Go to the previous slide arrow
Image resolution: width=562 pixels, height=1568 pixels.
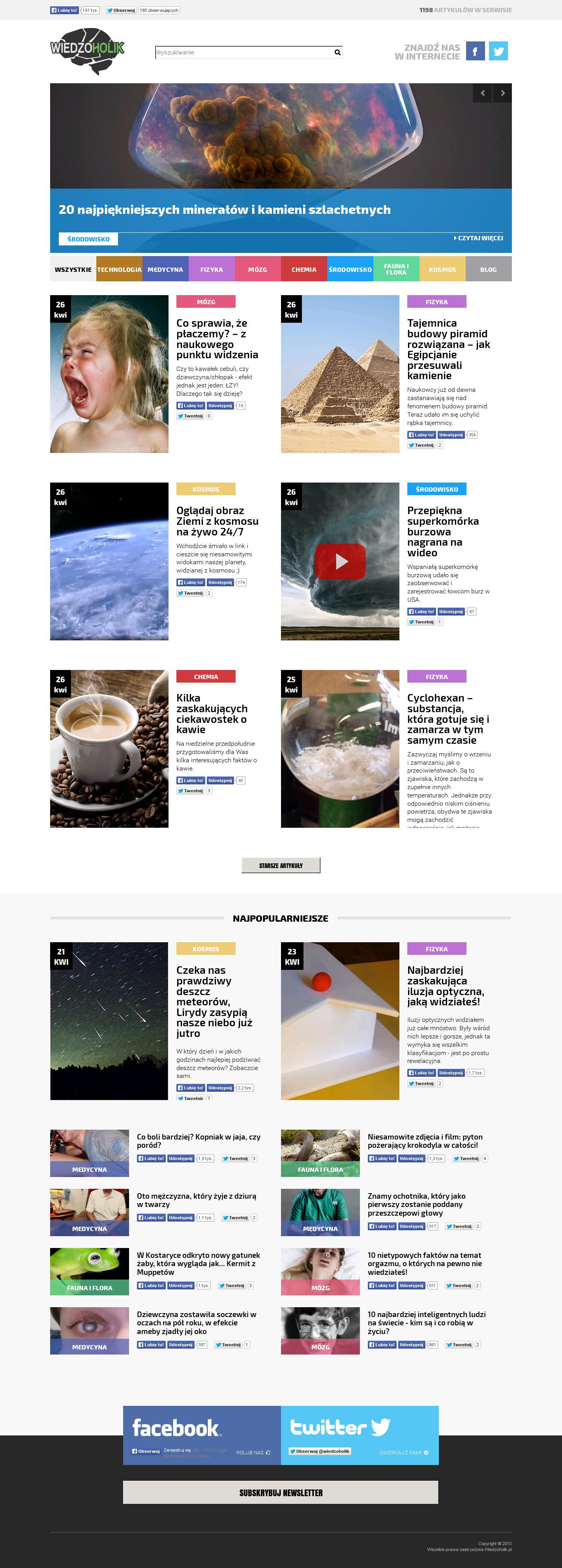(x=482, y=93)
